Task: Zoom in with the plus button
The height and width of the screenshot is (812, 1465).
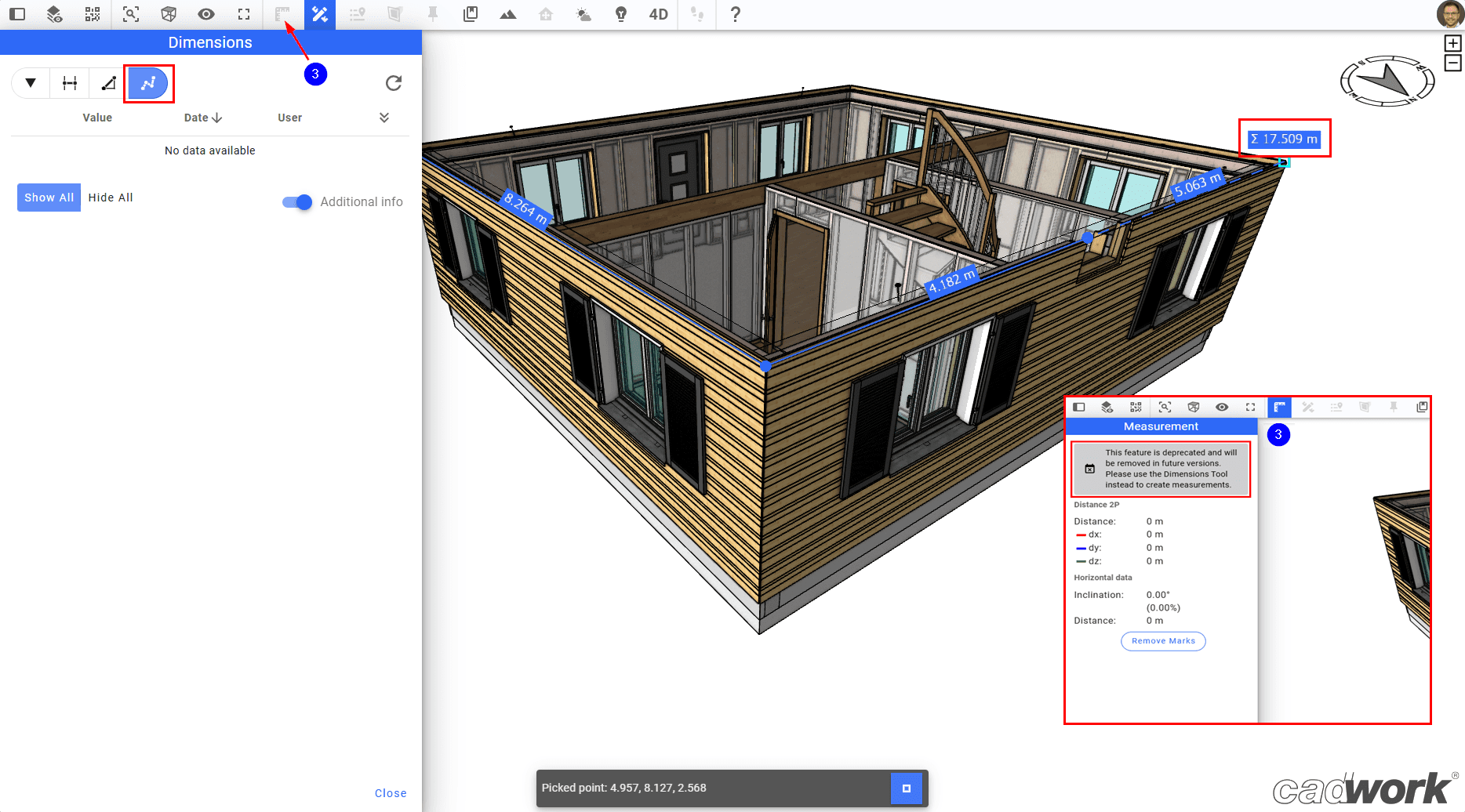Action: (x=1452, y=43)
